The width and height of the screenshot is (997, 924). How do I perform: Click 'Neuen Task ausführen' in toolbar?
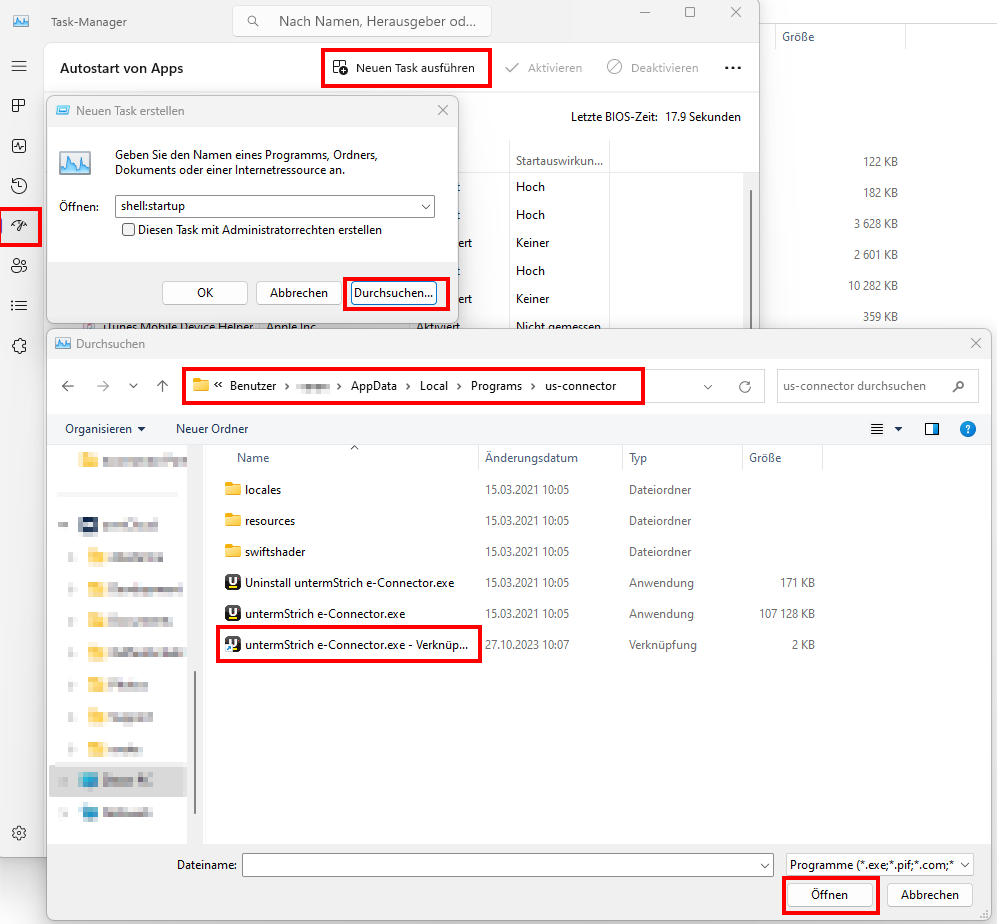pos(405,68)
